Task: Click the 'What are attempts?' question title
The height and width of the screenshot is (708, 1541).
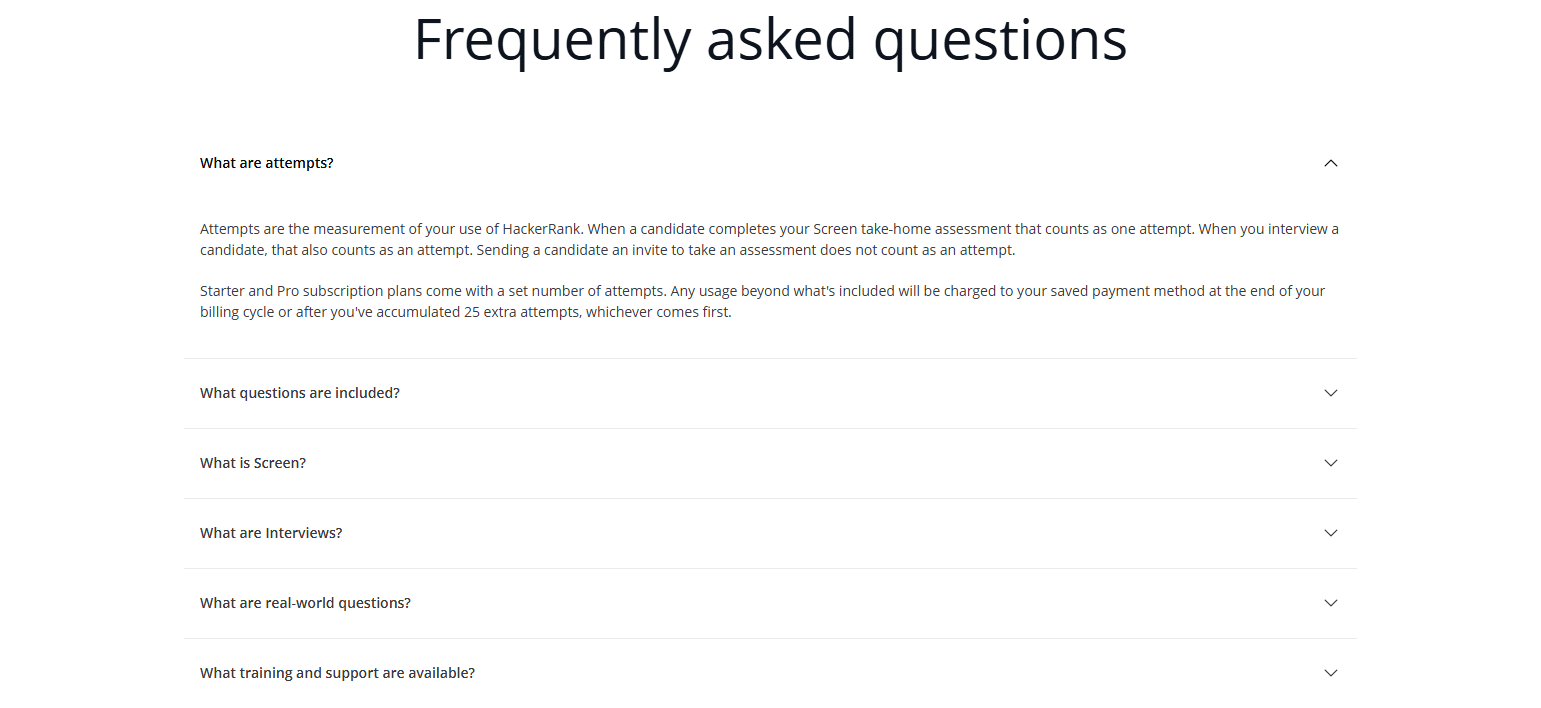Action: tap(266, 162)
